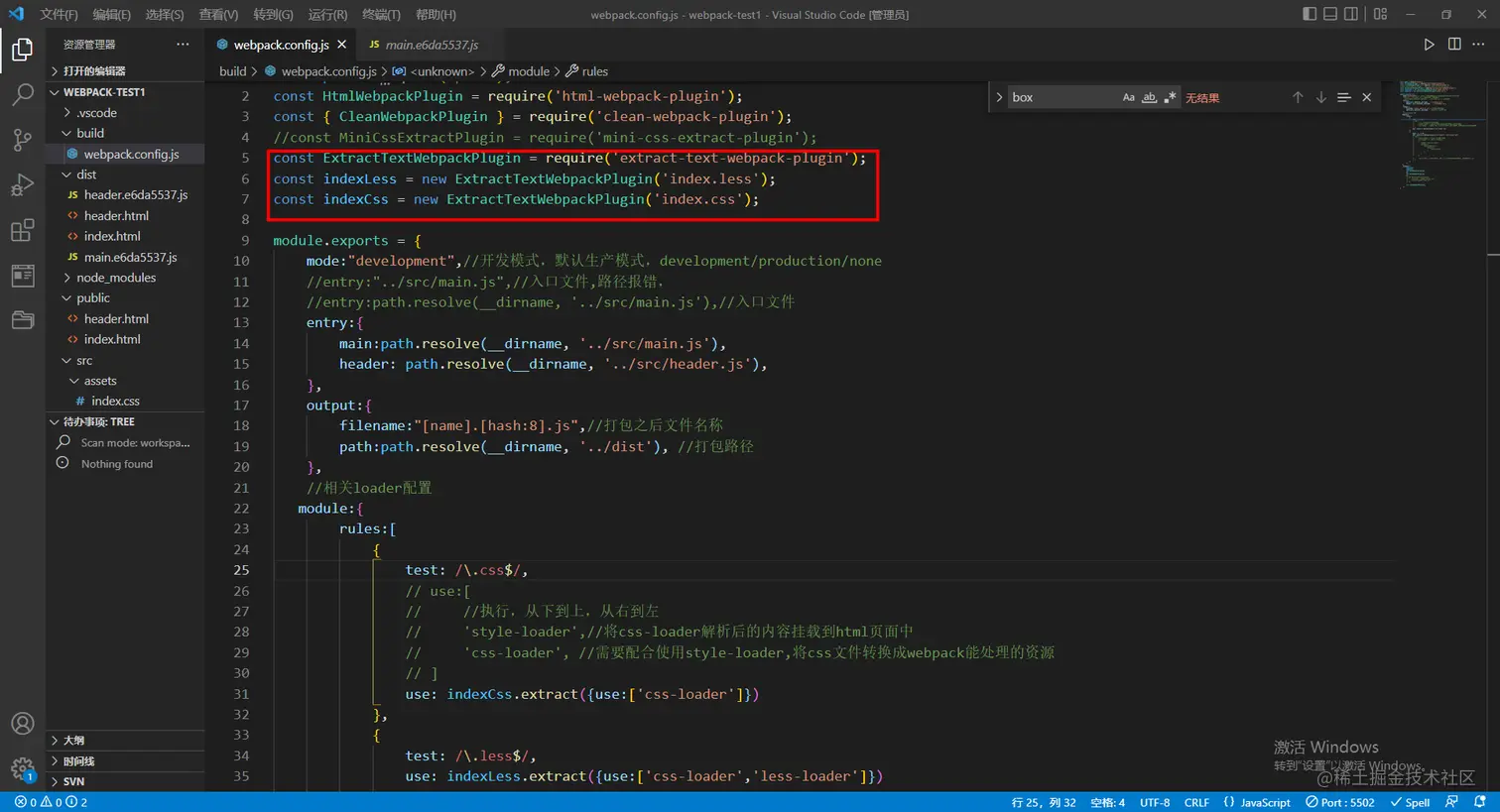
Task: Open Customize Layout in the title bar
Action: 1381,14
